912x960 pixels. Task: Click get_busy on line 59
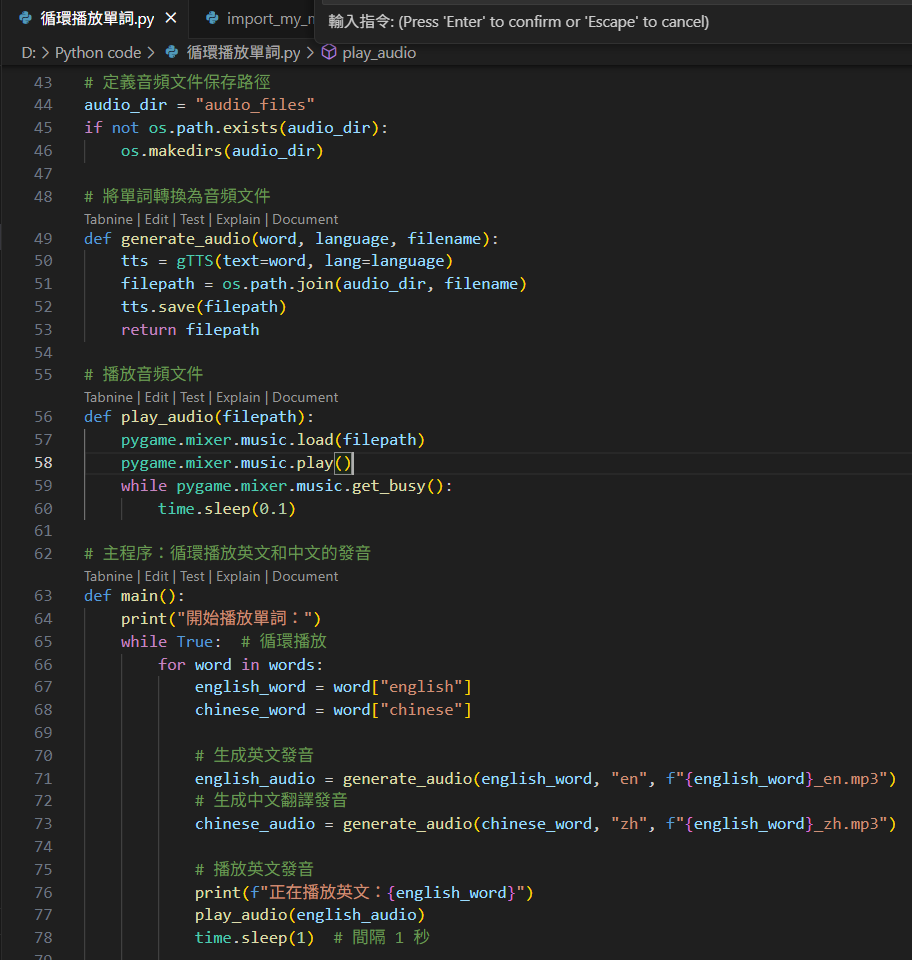coord(389,486)
